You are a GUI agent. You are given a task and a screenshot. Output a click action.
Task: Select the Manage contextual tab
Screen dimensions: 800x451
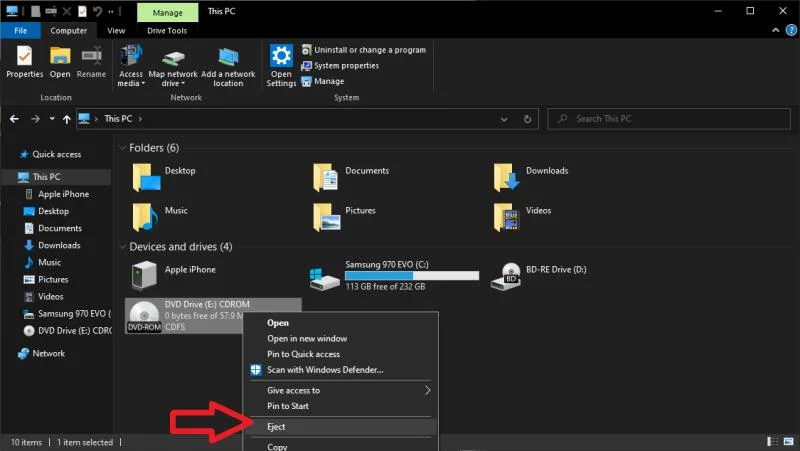pyautogui.click(x=167, y=13)
